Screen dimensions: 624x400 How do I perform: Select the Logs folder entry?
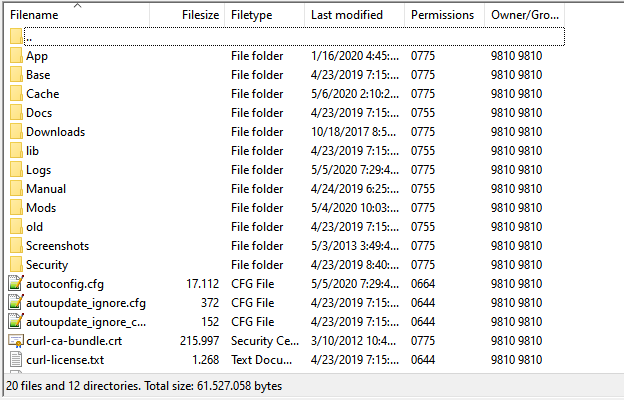[x=38, y=170]
